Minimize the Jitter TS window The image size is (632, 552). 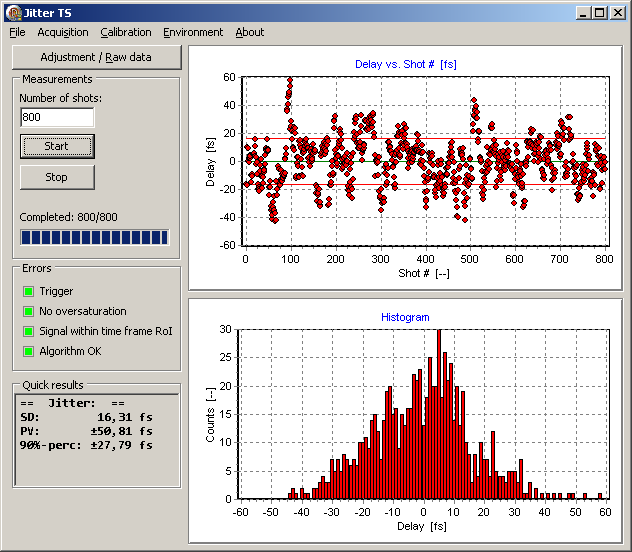tap(584, 12)
